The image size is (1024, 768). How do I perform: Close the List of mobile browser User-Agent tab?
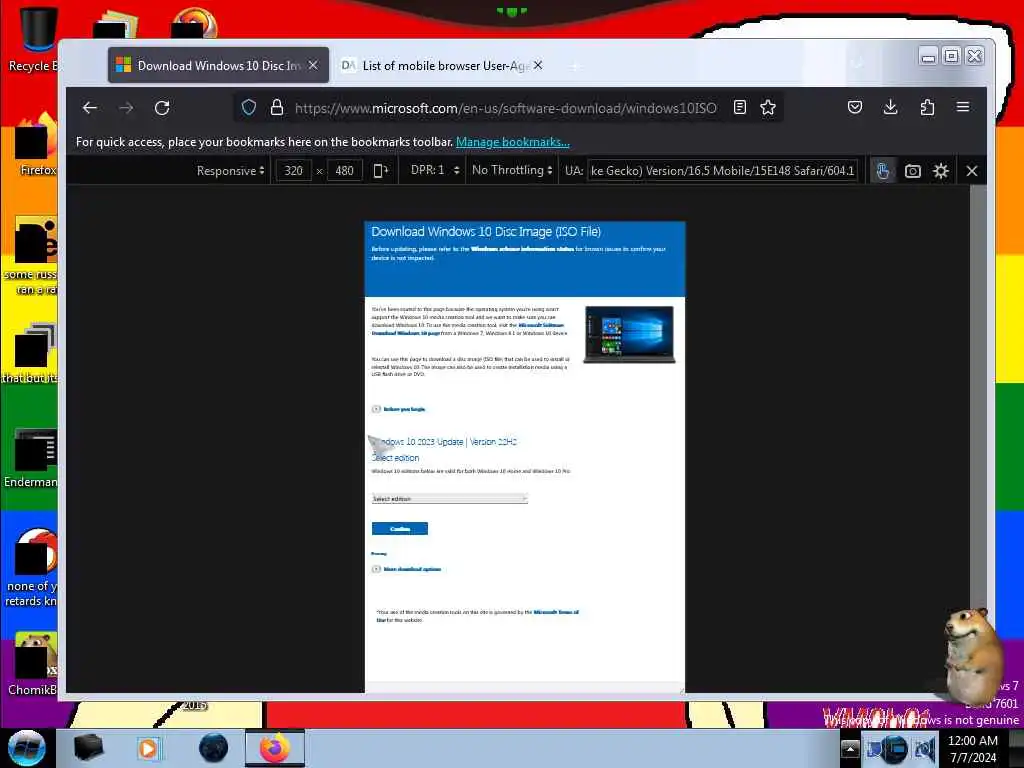click(x=537, y=65)
